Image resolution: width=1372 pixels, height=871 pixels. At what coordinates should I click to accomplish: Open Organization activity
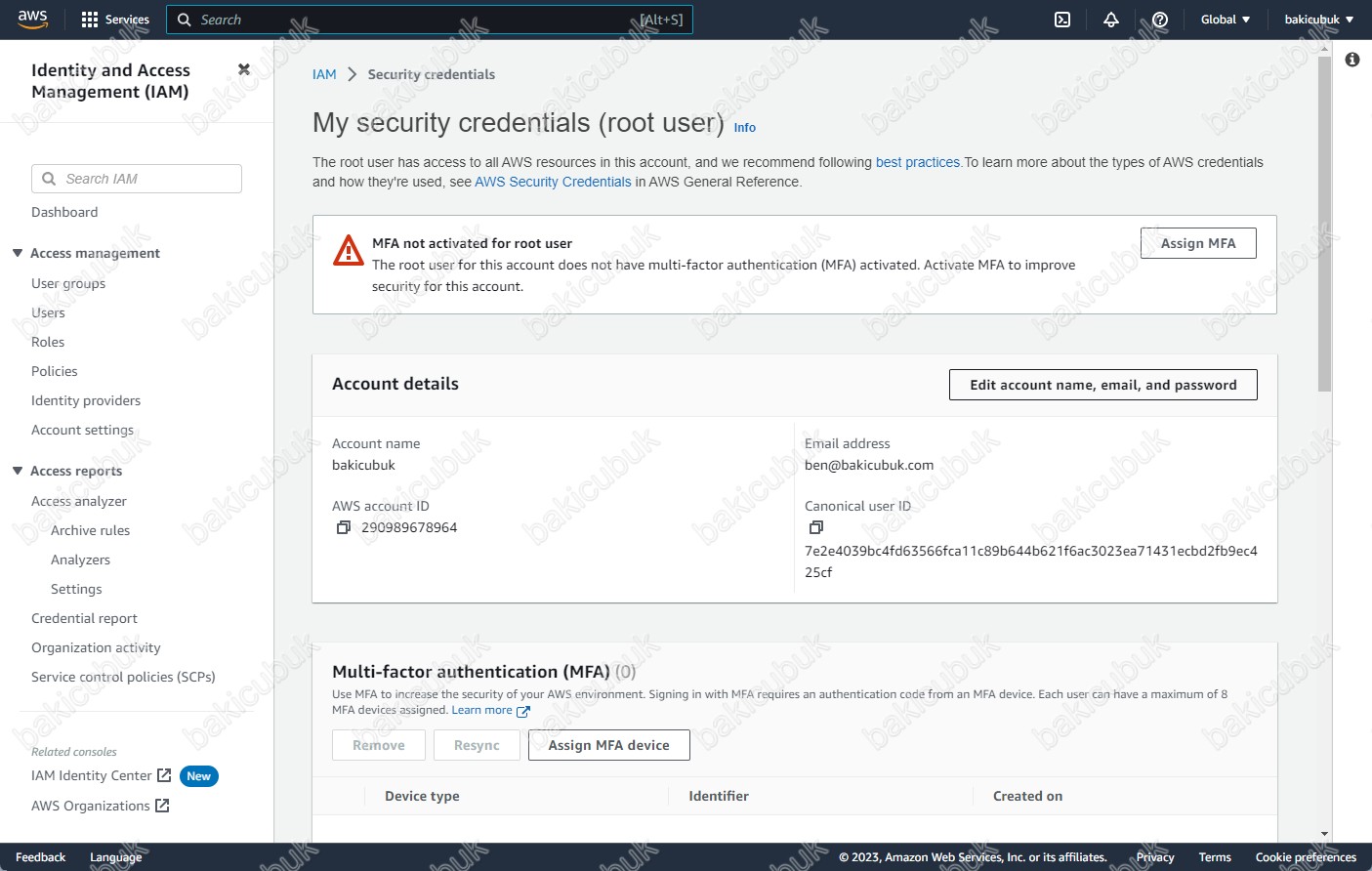pos(96,647)
